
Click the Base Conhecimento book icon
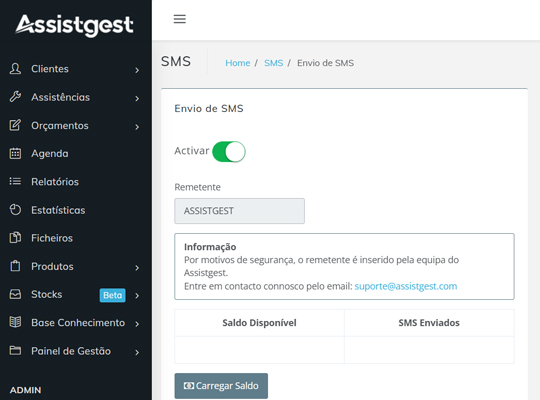[15, 322]
